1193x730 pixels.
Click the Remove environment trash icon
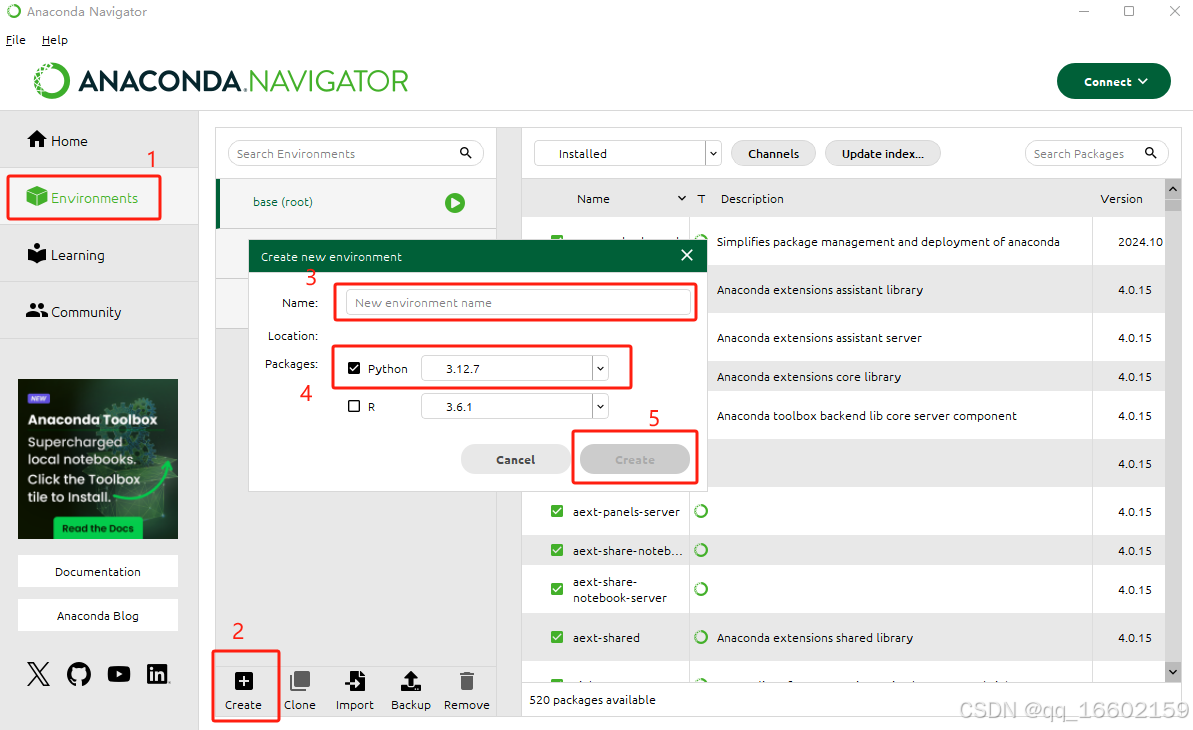(x=467, y=681)
